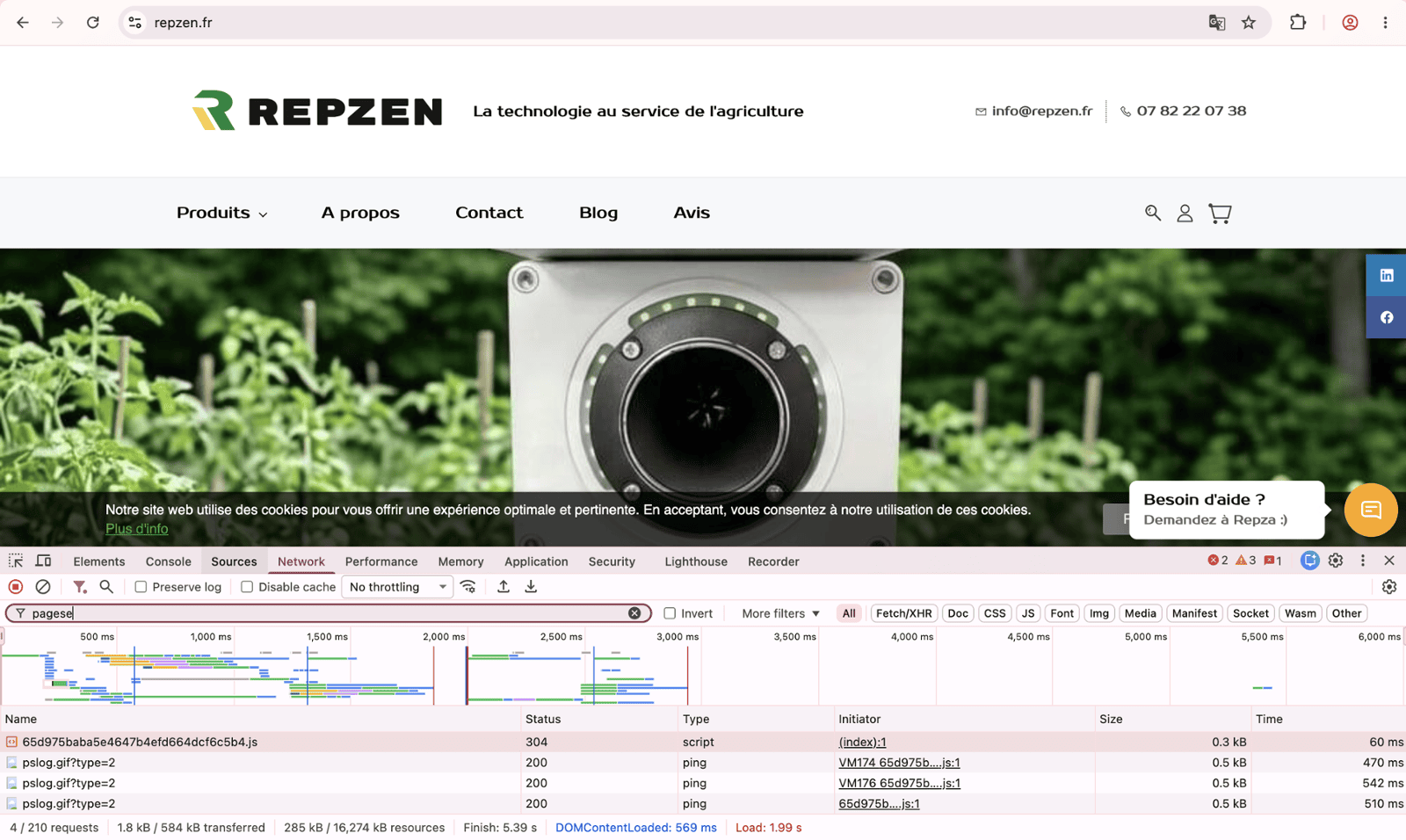Open the No throttling dropdown
Screen dimensions: 1406x840
398,587
